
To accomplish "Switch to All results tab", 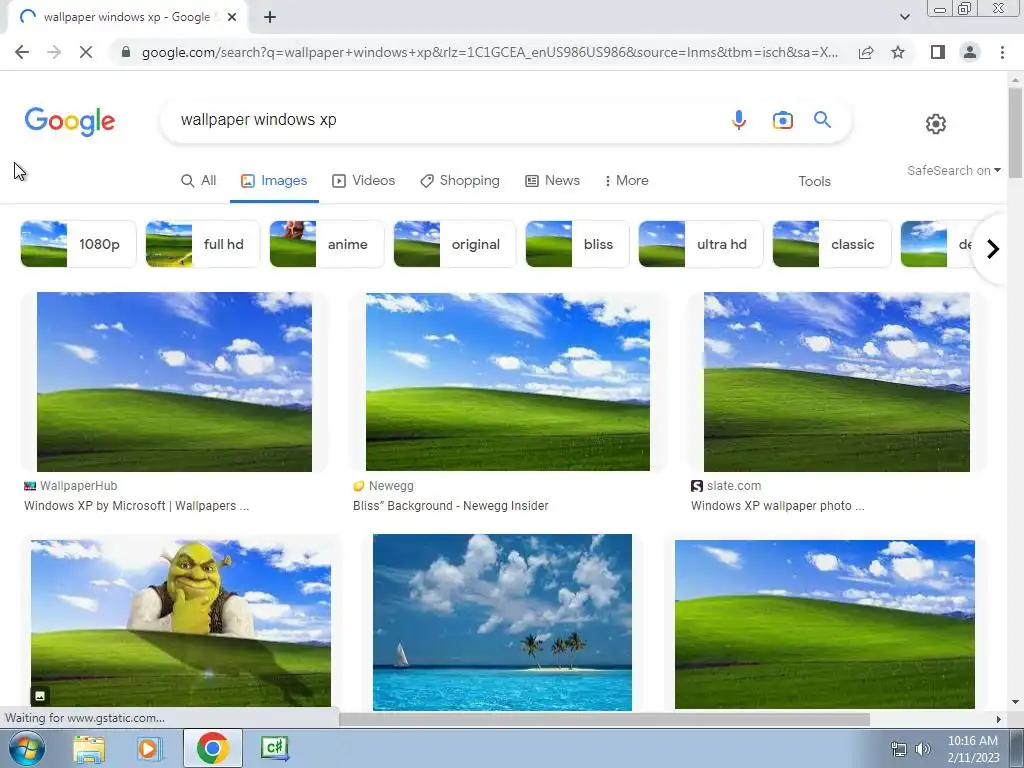I will coord(199,181).
